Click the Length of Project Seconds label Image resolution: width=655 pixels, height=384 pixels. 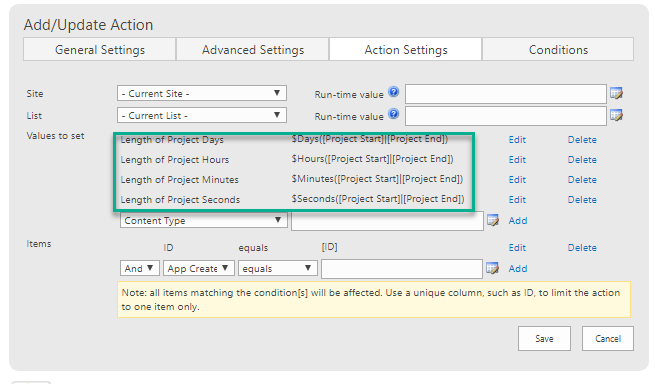(180, 200)
